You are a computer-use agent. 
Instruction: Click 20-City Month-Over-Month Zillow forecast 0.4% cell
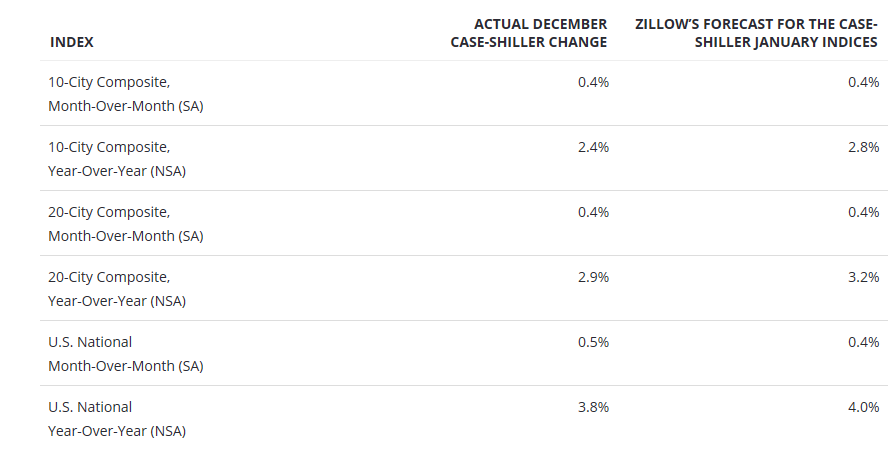[863, 212]
